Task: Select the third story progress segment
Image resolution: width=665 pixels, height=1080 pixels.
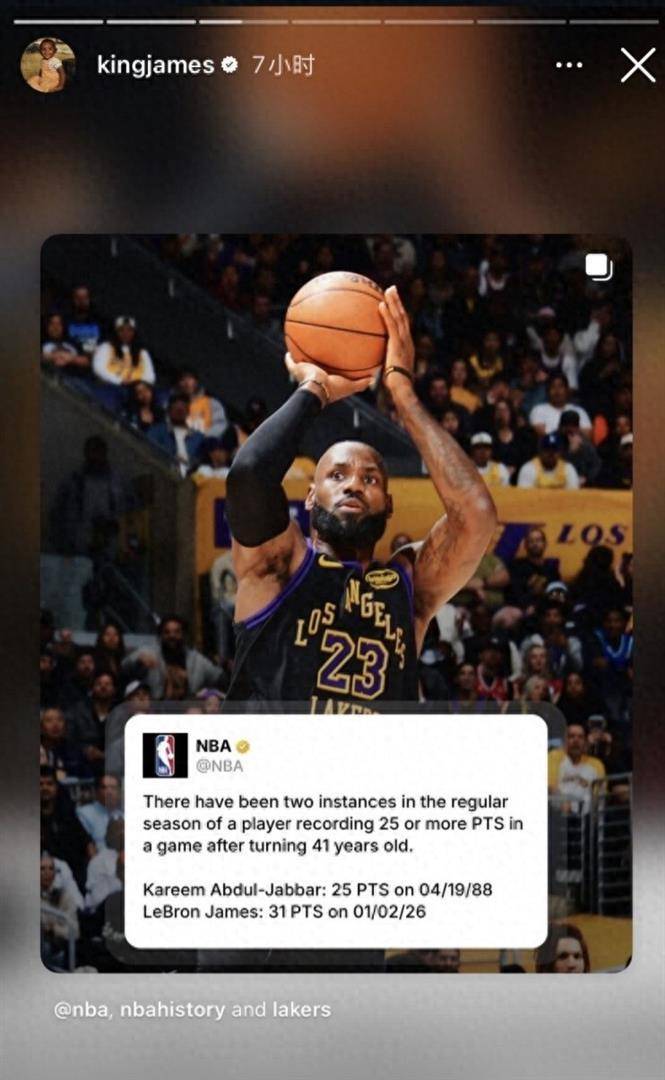Action: click(x=243, y=21)
